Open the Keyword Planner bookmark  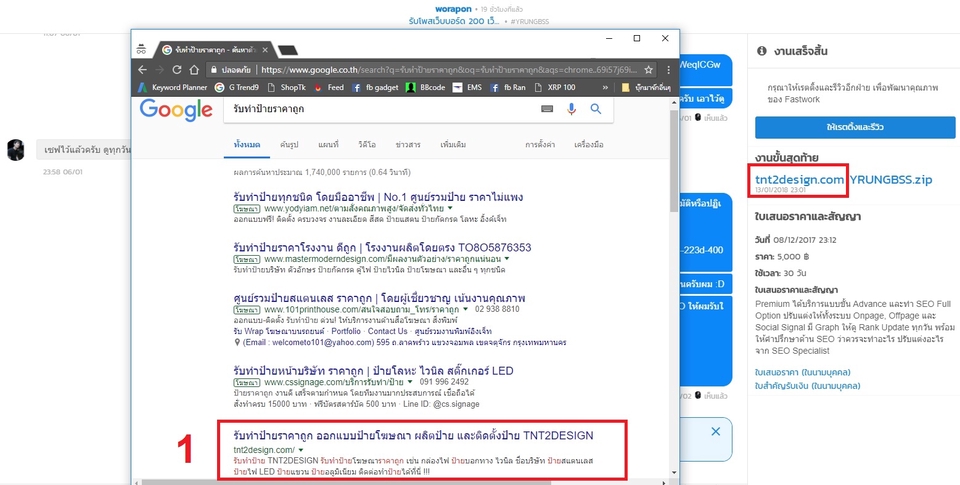173,88
